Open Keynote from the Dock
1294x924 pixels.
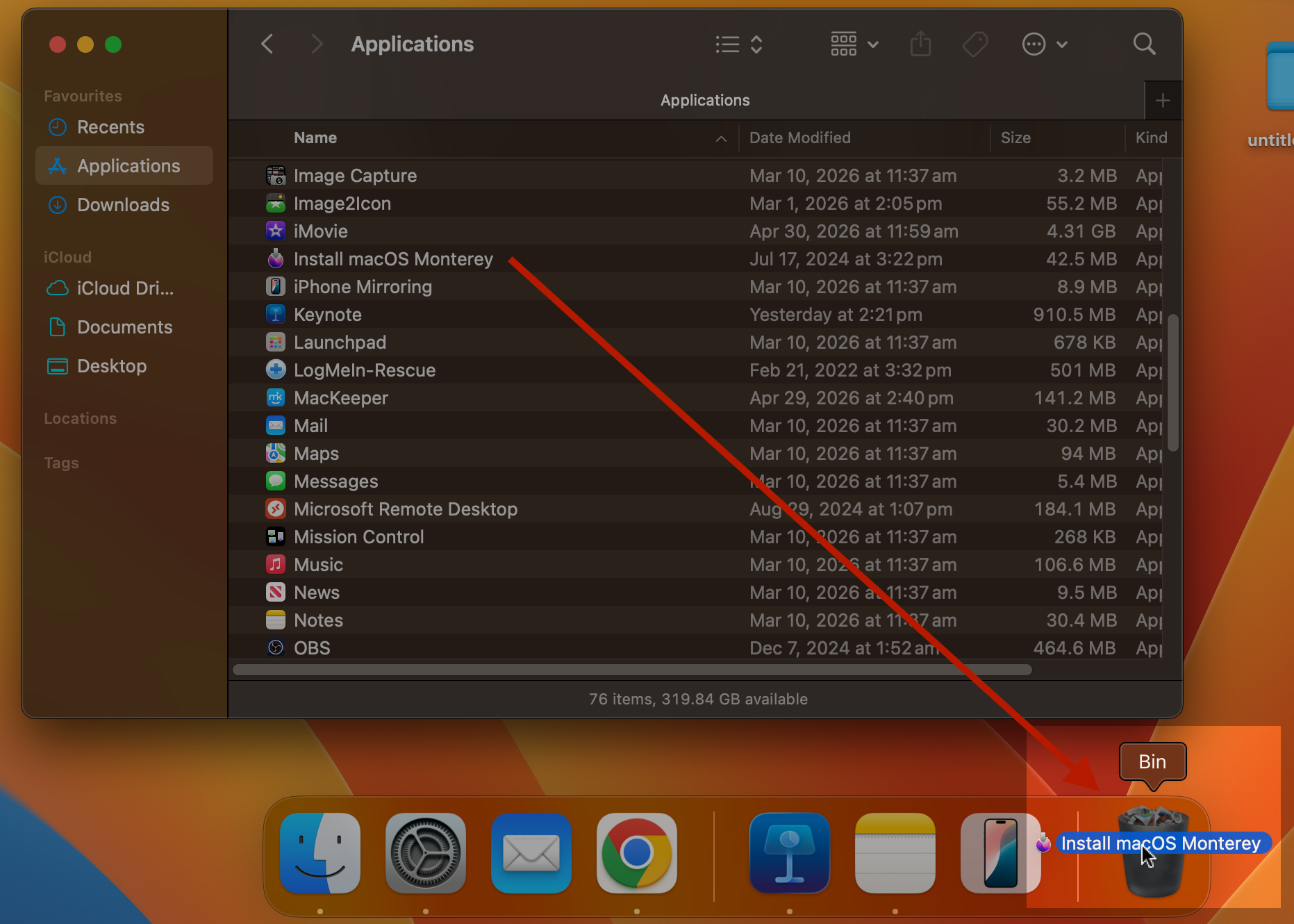(790, 853)
